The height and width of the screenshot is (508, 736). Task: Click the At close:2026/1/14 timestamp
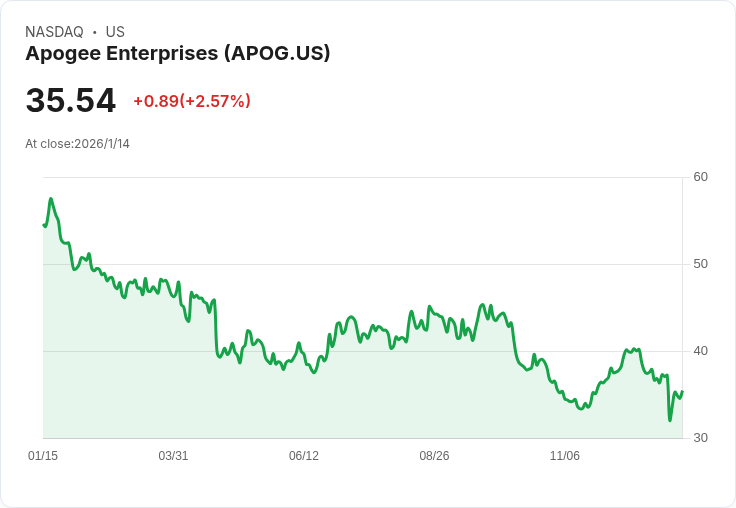tap(77, 144)
